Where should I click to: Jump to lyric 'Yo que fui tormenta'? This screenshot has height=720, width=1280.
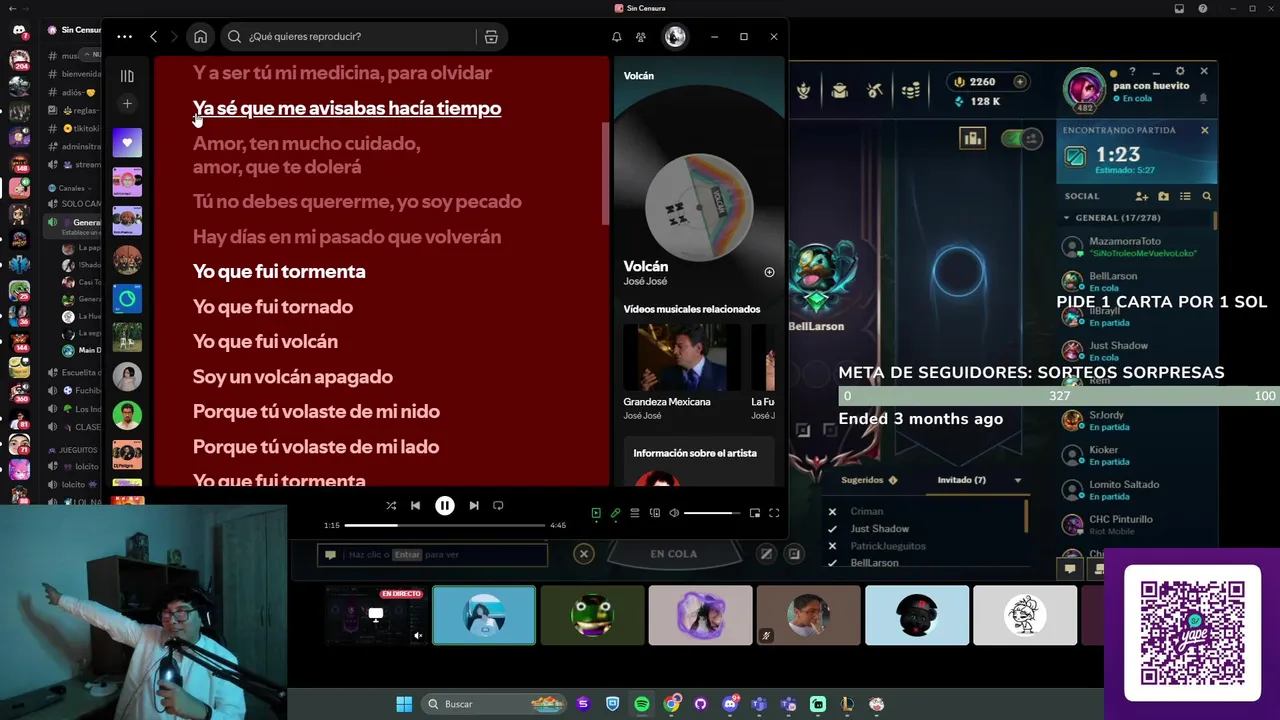[x=279, y=272]
